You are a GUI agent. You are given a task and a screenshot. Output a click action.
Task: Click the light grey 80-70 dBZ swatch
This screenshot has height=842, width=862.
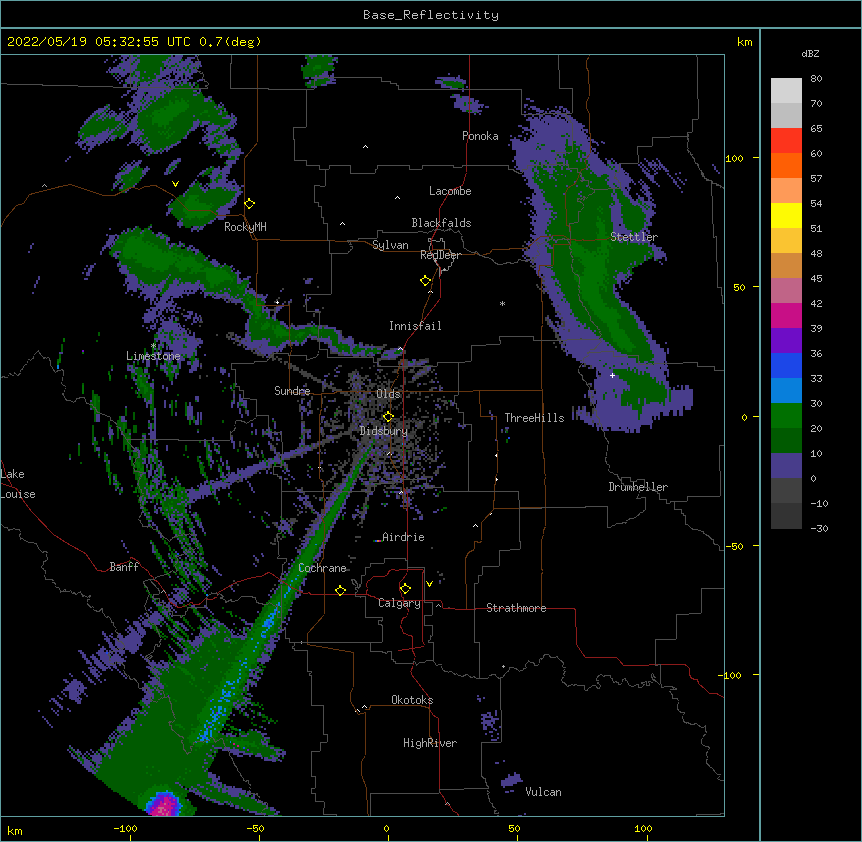tap(786, 91)
